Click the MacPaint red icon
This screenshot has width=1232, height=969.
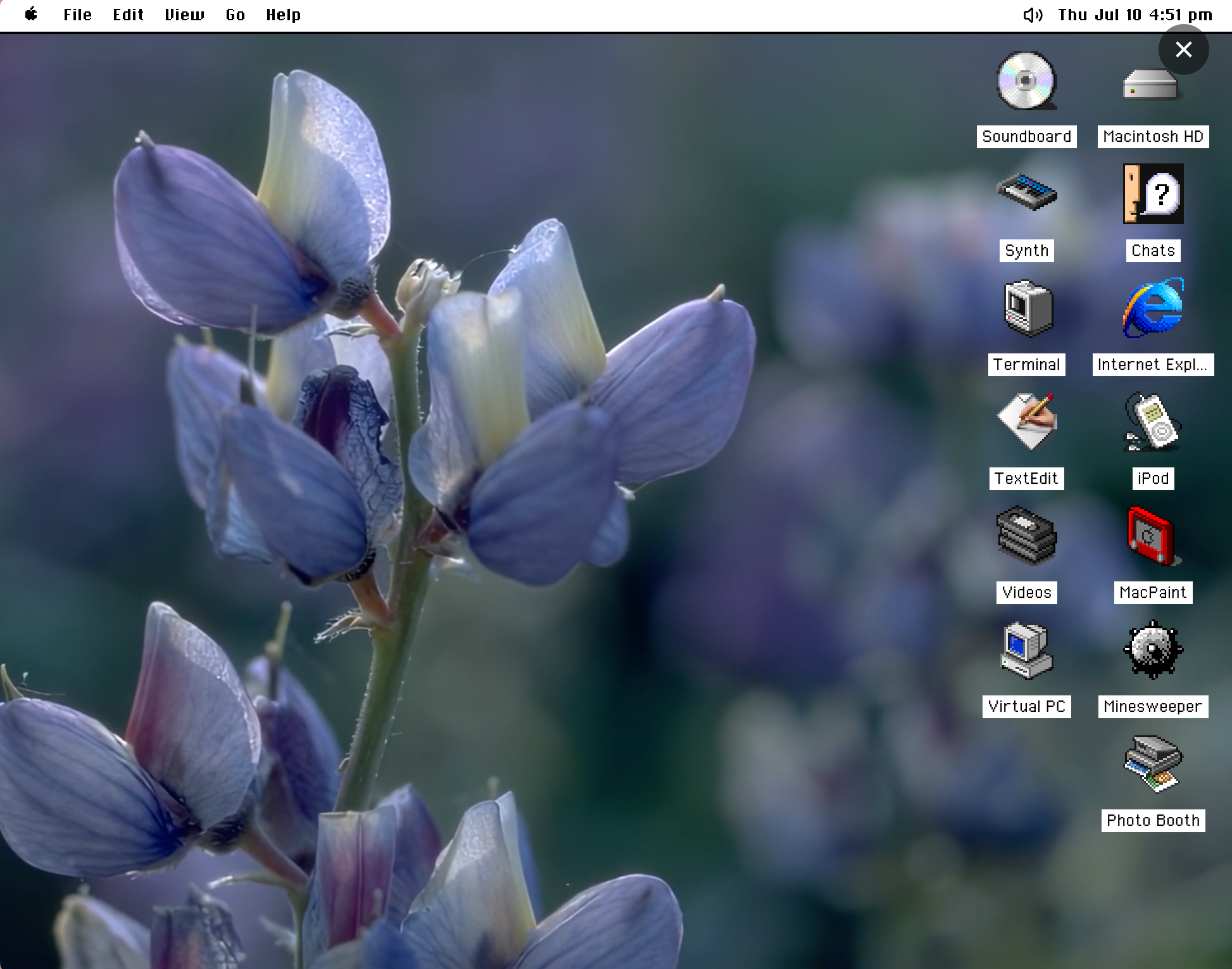[1152, 536]
